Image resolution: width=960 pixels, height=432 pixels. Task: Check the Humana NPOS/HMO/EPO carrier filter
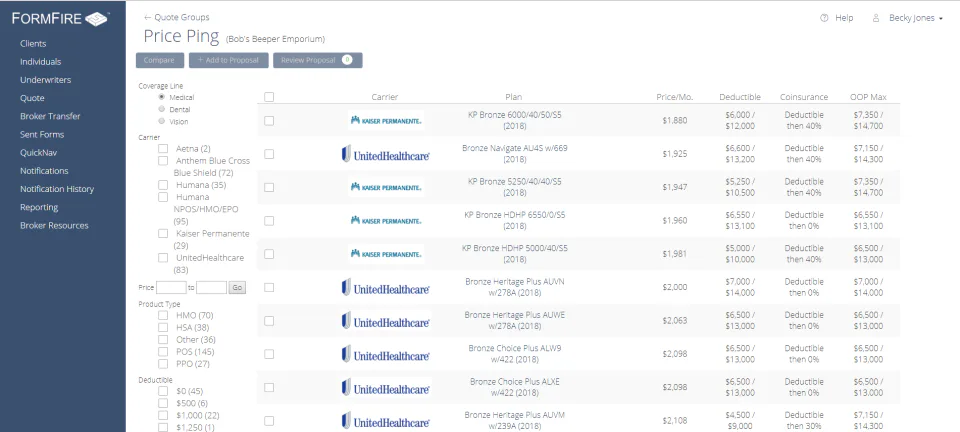(163, 197)
